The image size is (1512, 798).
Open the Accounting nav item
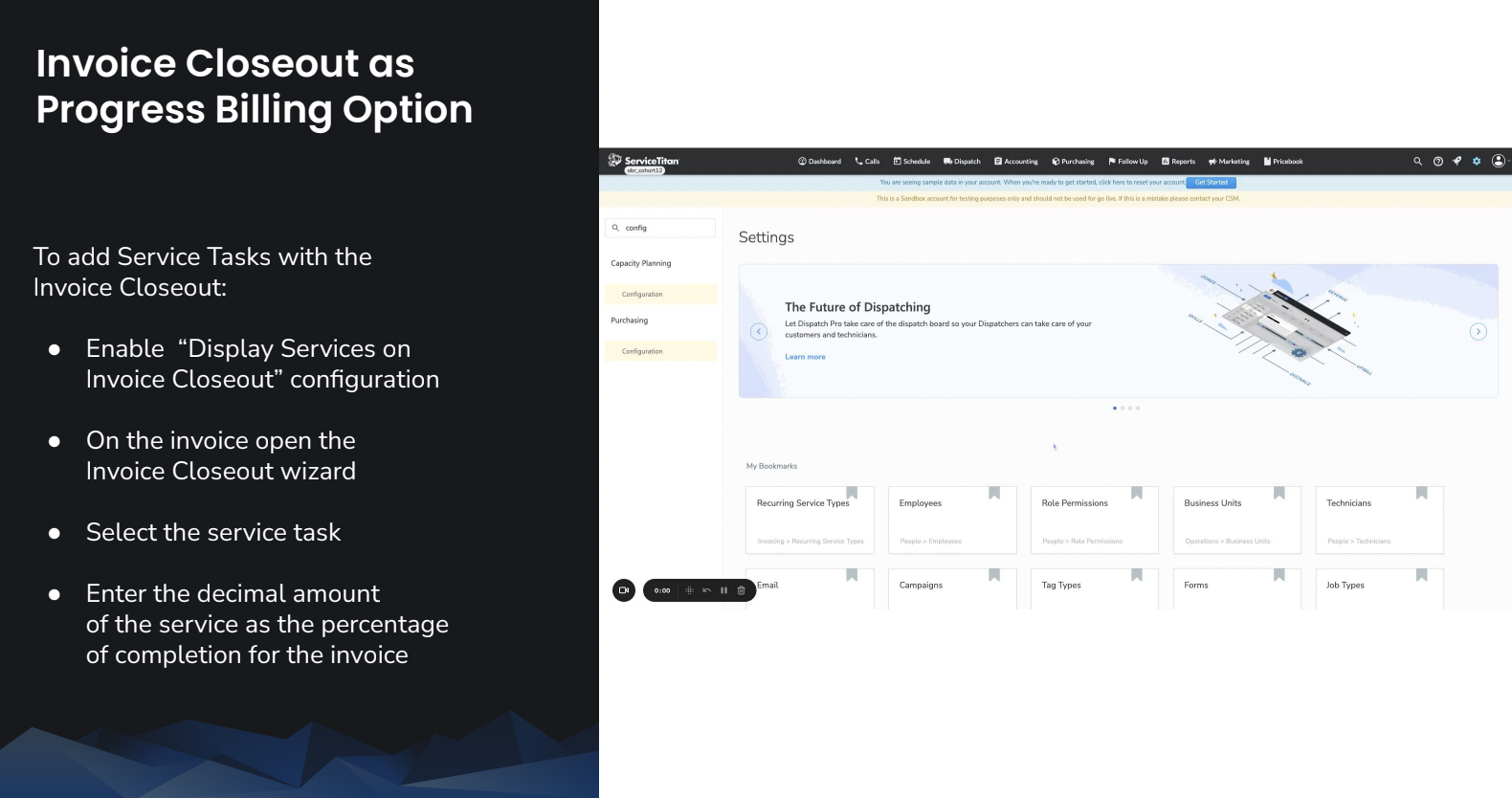tap(1015, 162)
